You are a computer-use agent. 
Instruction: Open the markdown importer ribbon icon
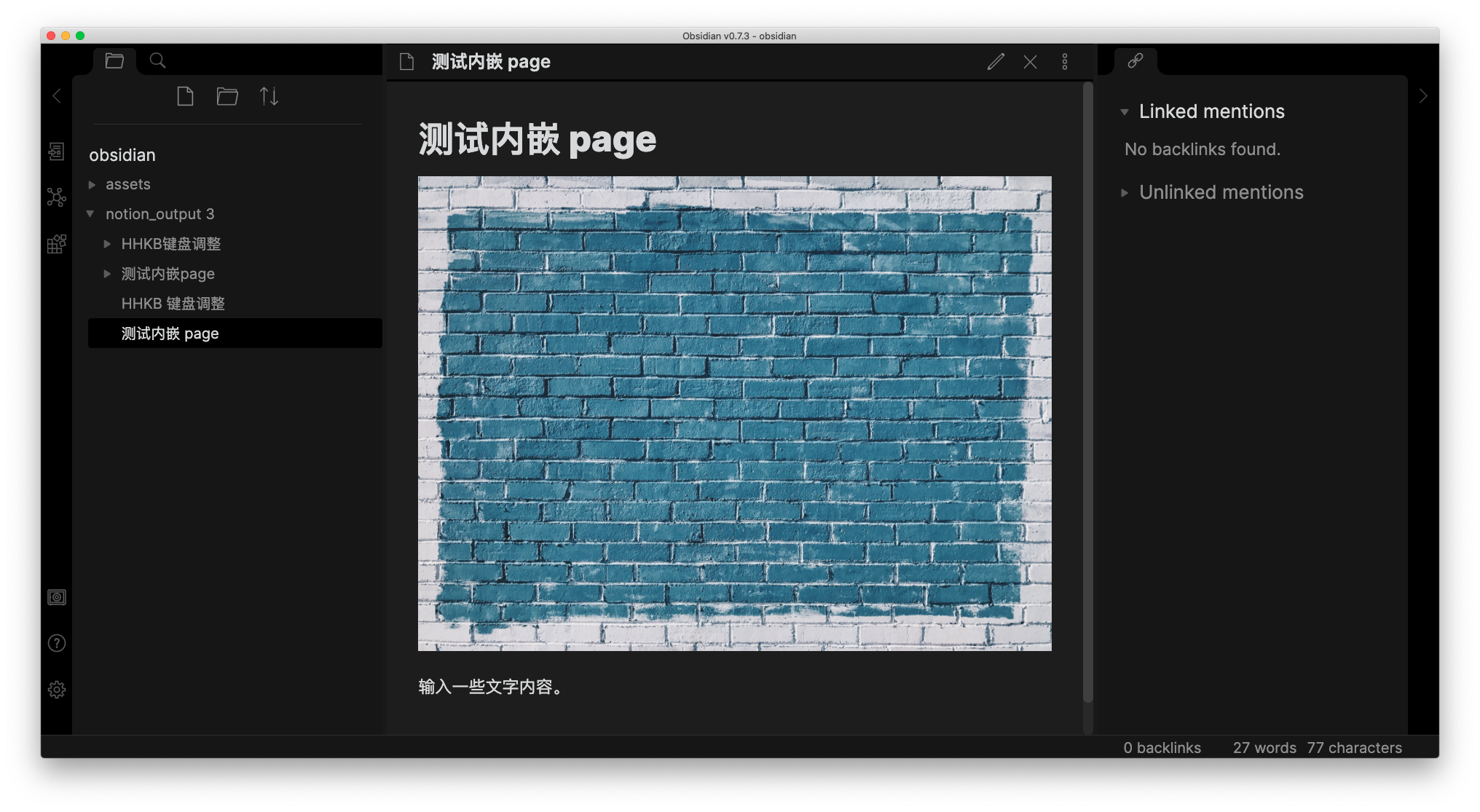(x=57, y=244)
